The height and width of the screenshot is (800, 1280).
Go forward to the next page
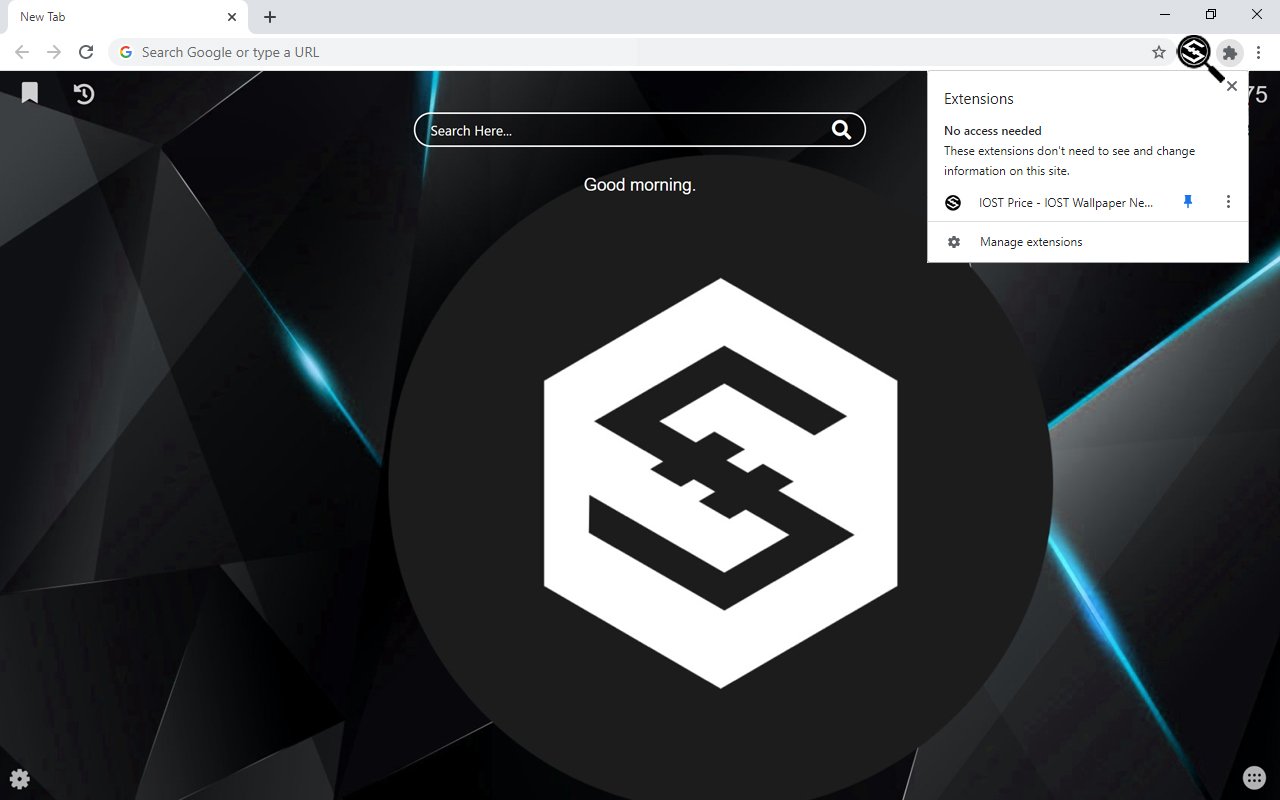click(54, 52)
